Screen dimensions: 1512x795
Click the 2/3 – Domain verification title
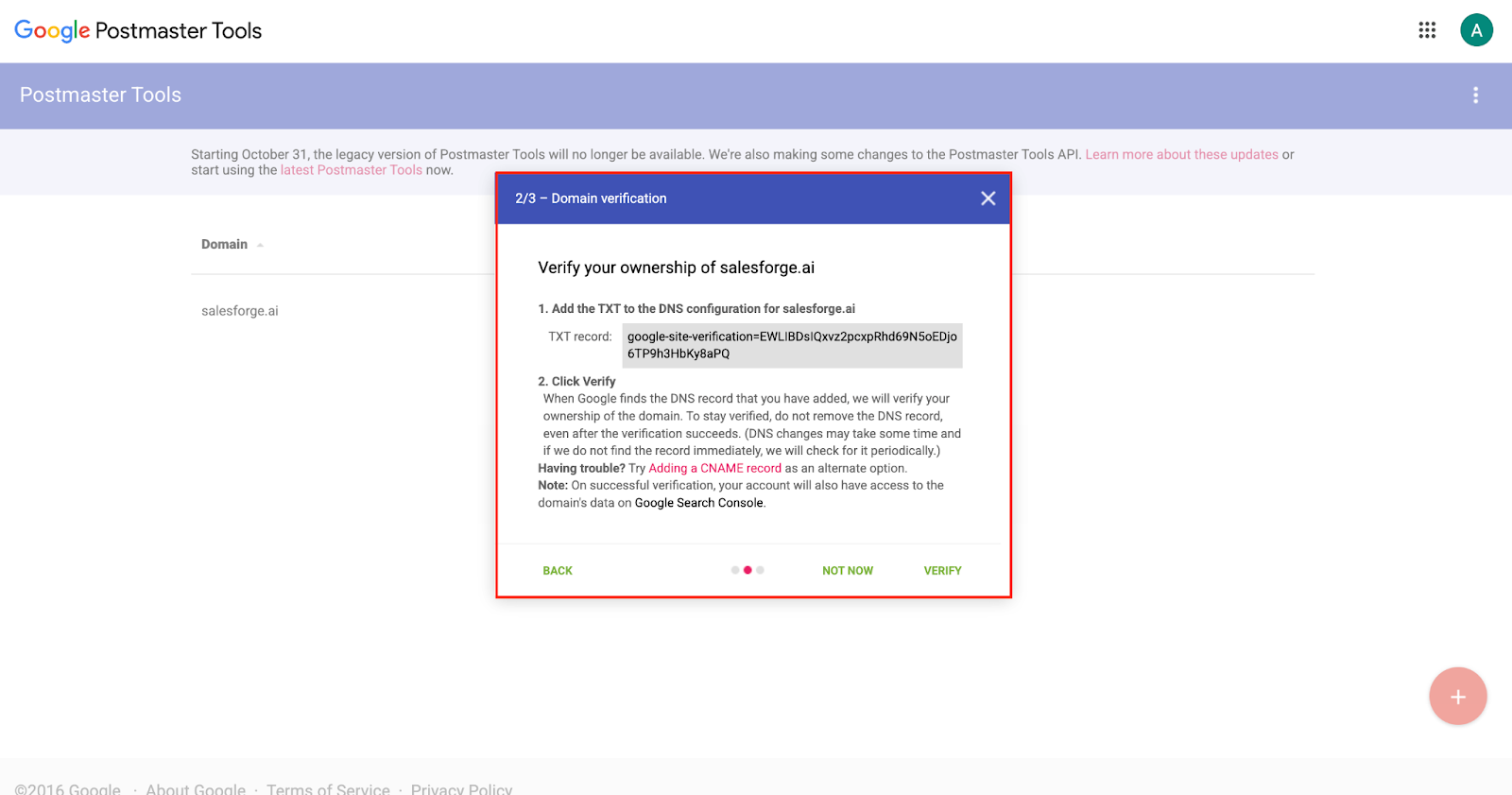click(591, 199)
